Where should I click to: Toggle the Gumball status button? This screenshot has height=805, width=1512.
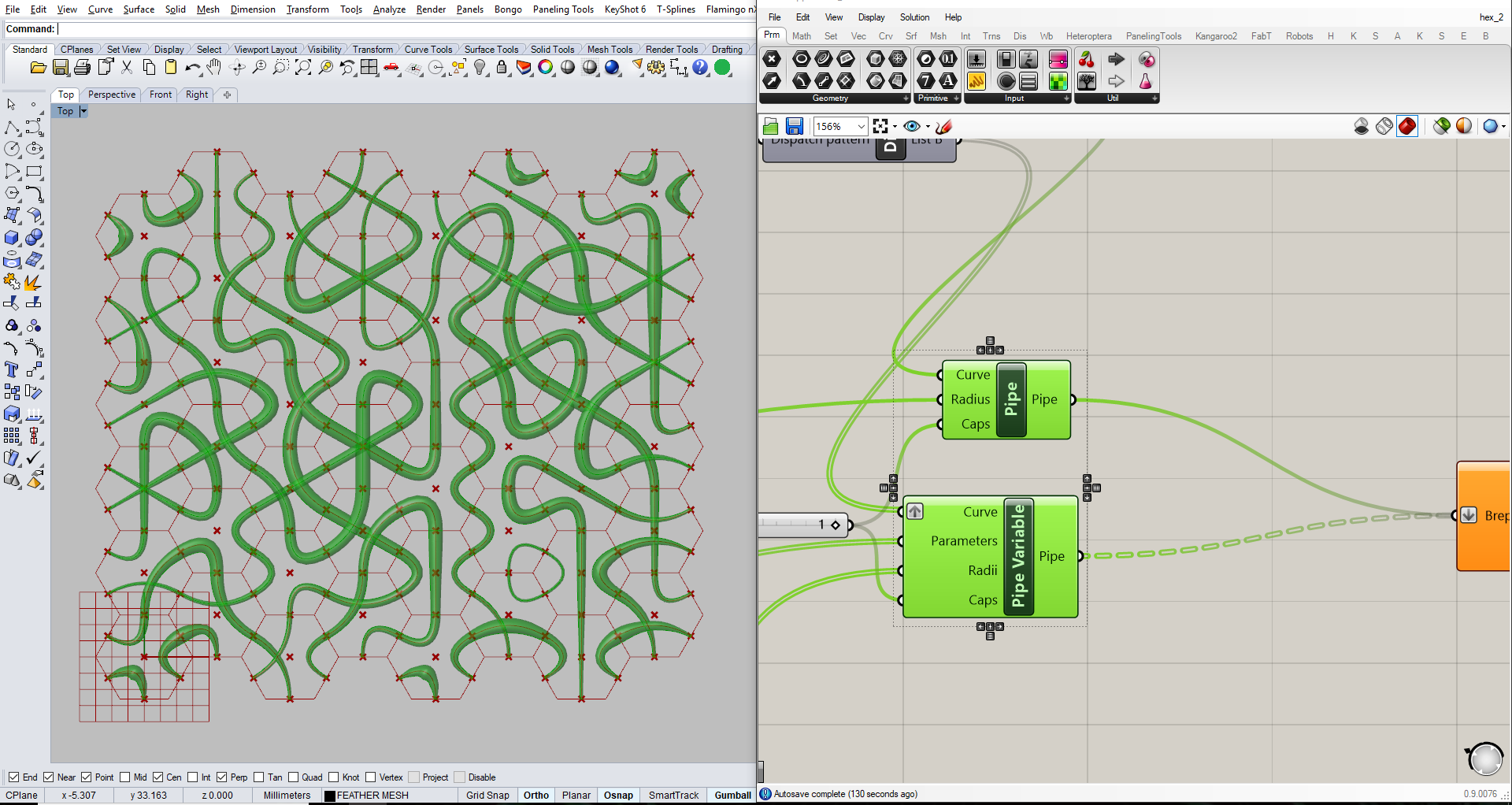pyautogui.click(x=732, y=796)
